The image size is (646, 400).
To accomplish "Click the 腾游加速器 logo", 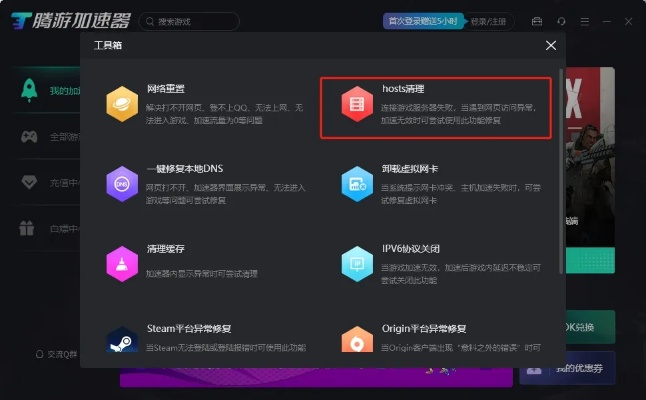I will (x=70, y=21).
